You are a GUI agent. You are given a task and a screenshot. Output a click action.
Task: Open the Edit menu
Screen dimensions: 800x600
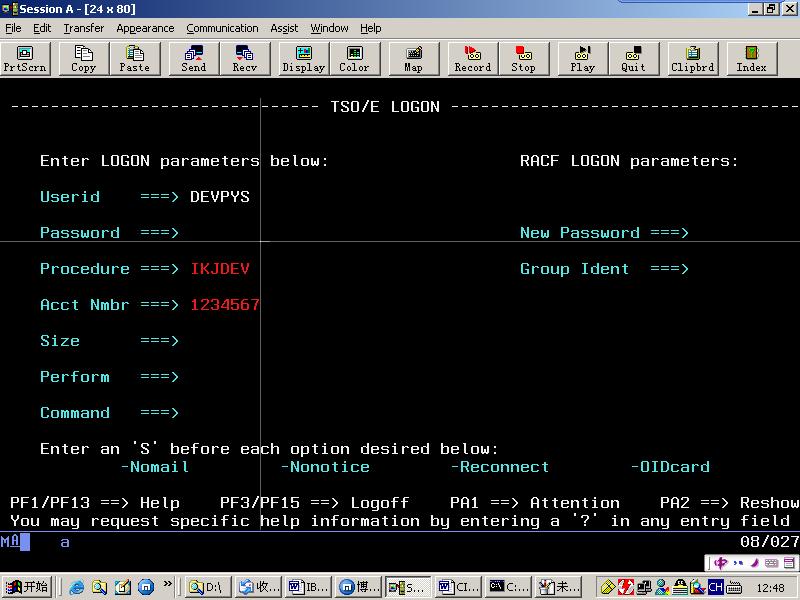(42, 28)
